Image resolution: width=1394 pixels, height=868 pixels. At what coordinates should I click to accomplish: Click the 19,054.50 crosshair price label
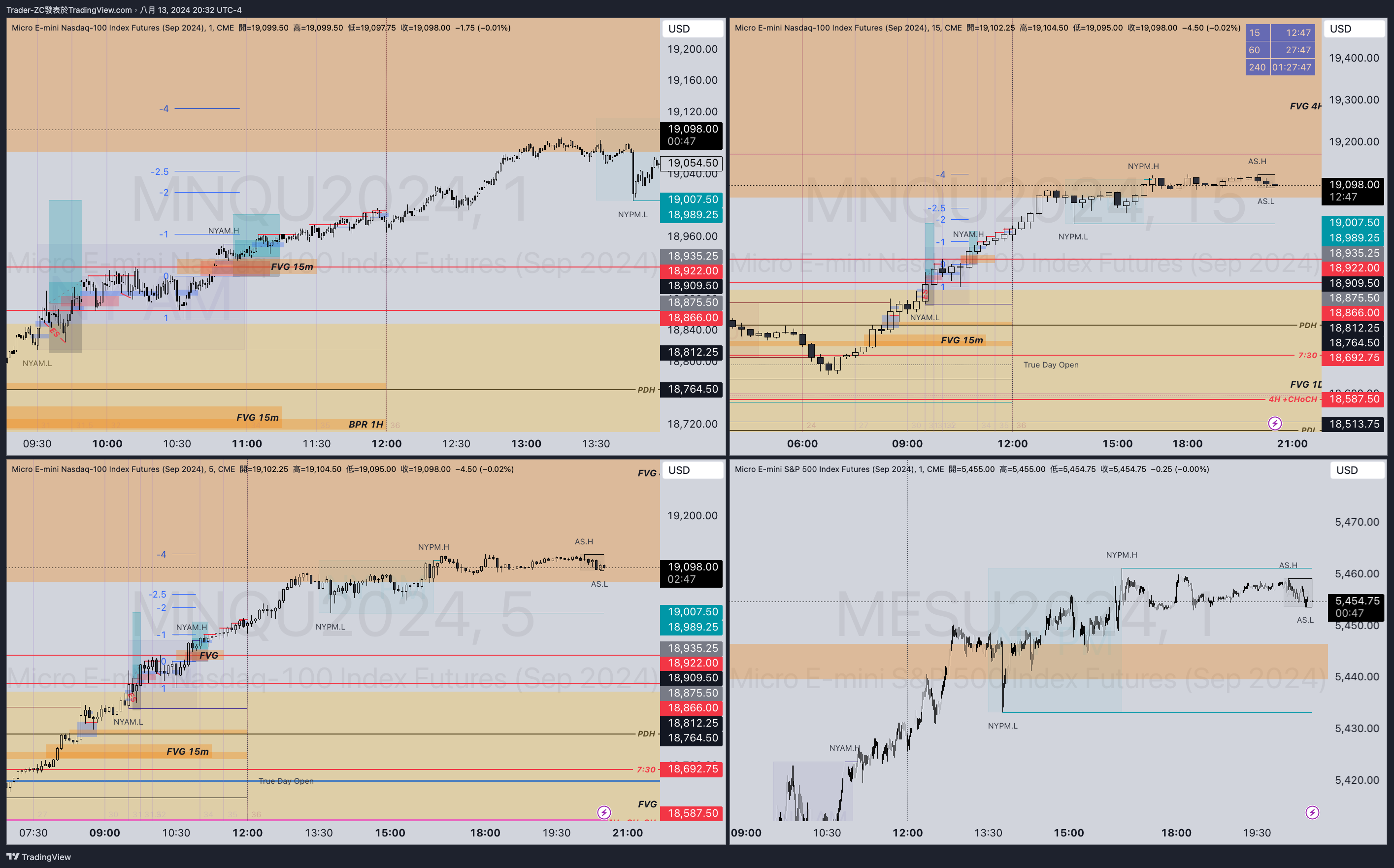[692, 163]
